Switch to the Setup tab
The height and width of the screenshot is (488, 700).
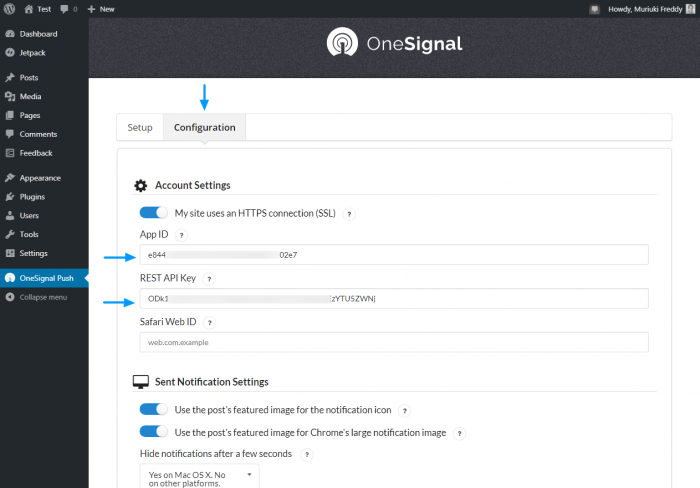[x=140, y=128]
